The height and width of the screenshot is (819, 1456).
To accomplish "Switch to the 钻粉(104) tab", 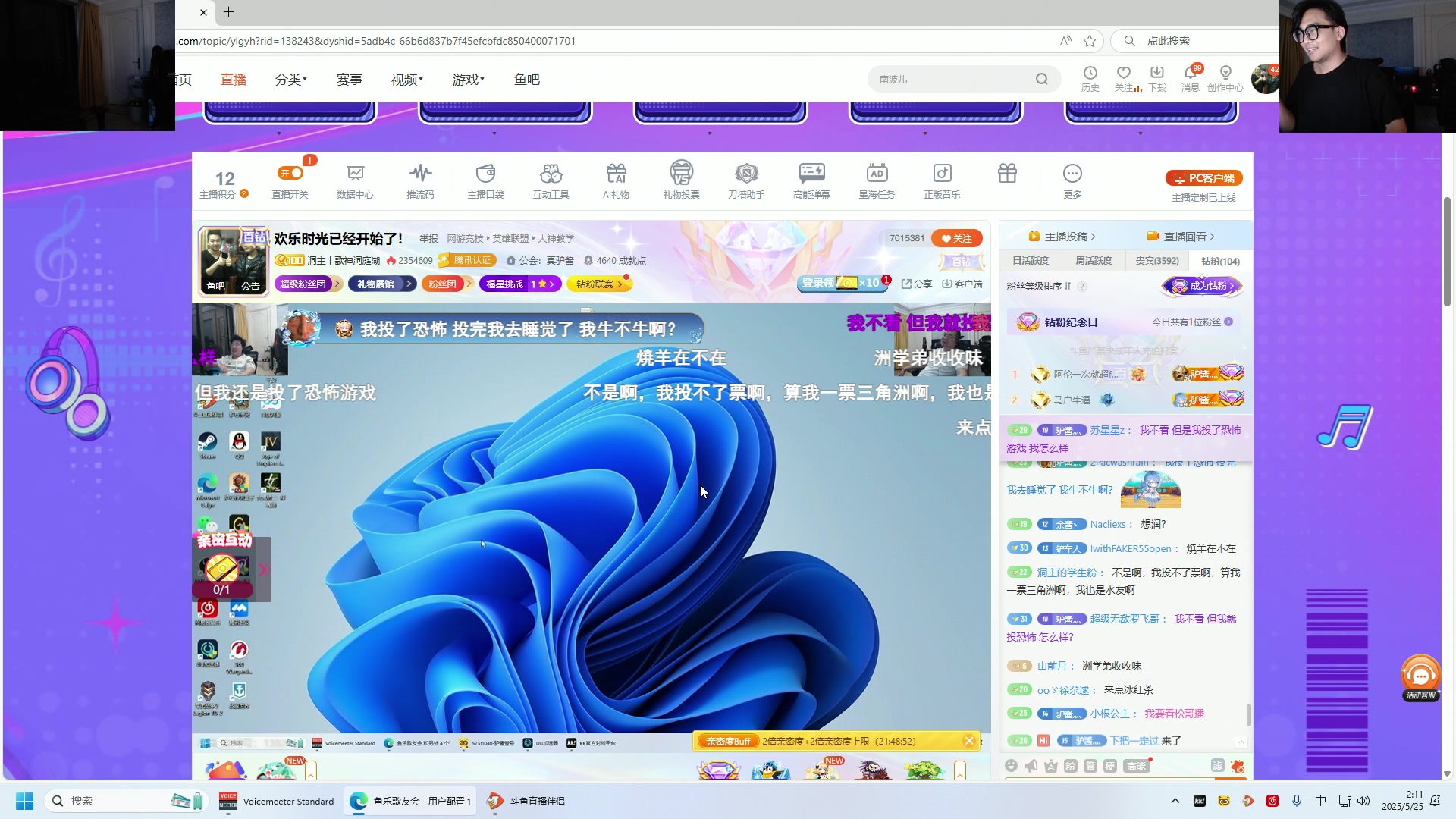I will click(x=1220, y=261).
